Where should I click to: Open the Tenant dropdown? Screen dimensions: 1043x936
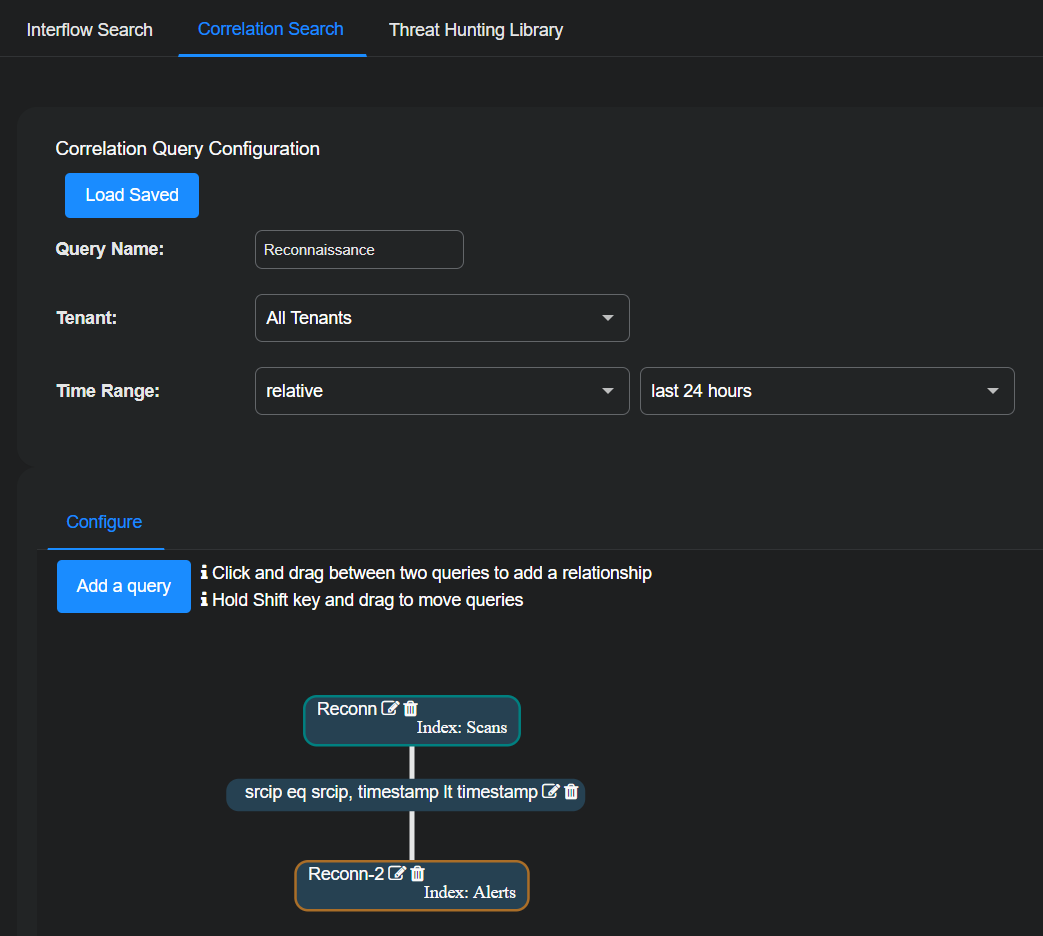[442, 318]
